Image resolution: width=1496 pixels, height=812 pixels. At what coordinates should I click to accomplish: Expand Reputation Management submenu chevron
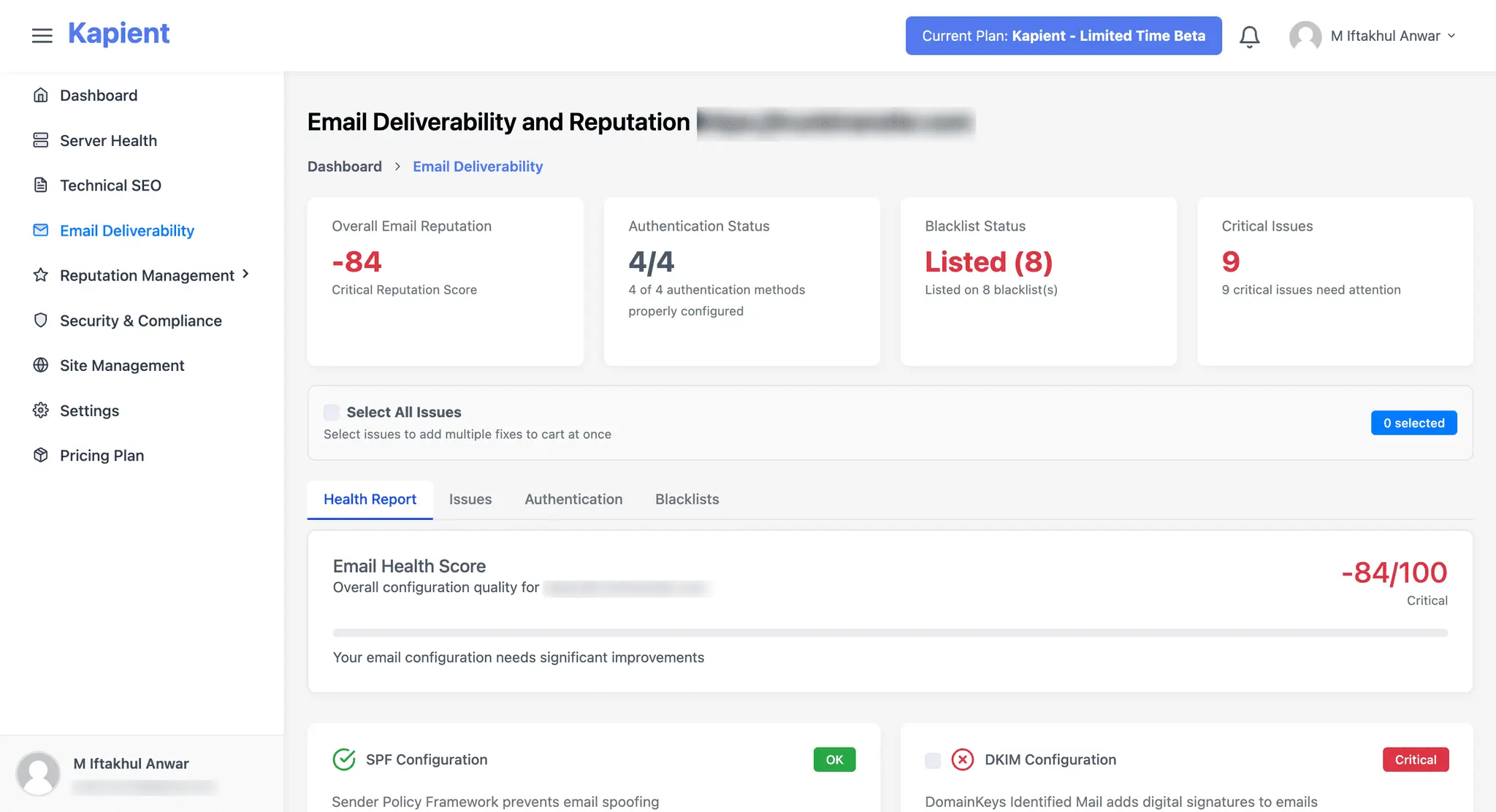(x=245, y=274)
